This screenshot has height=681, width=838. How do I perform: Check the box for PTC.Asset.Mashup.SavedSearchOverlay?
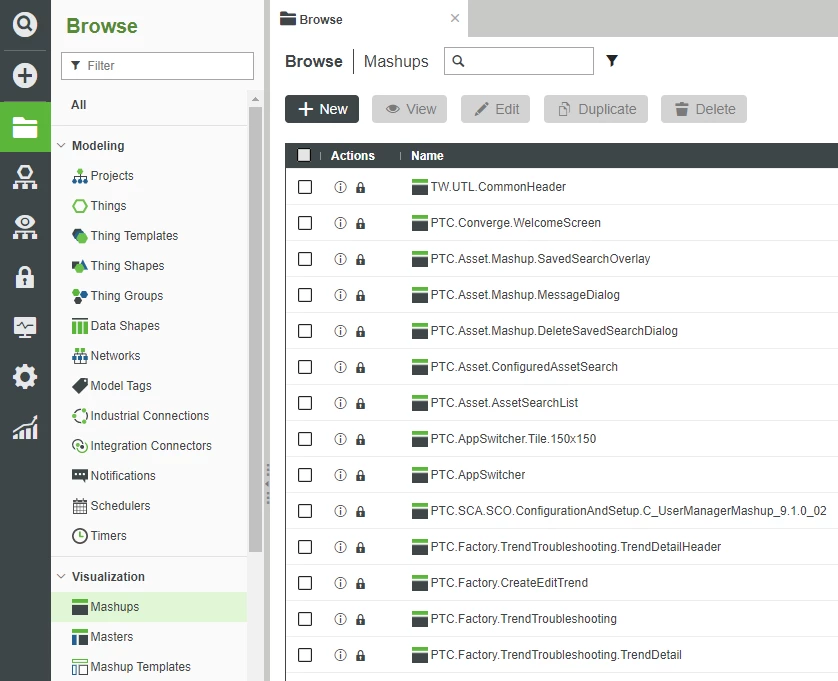[305, 259]
